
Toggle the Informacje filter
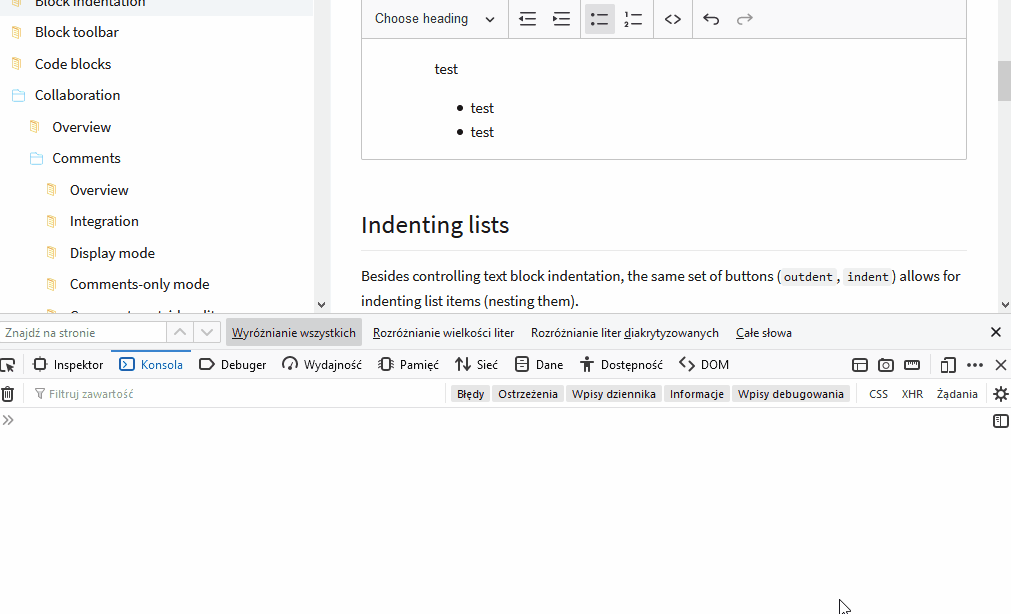(697, 394)
